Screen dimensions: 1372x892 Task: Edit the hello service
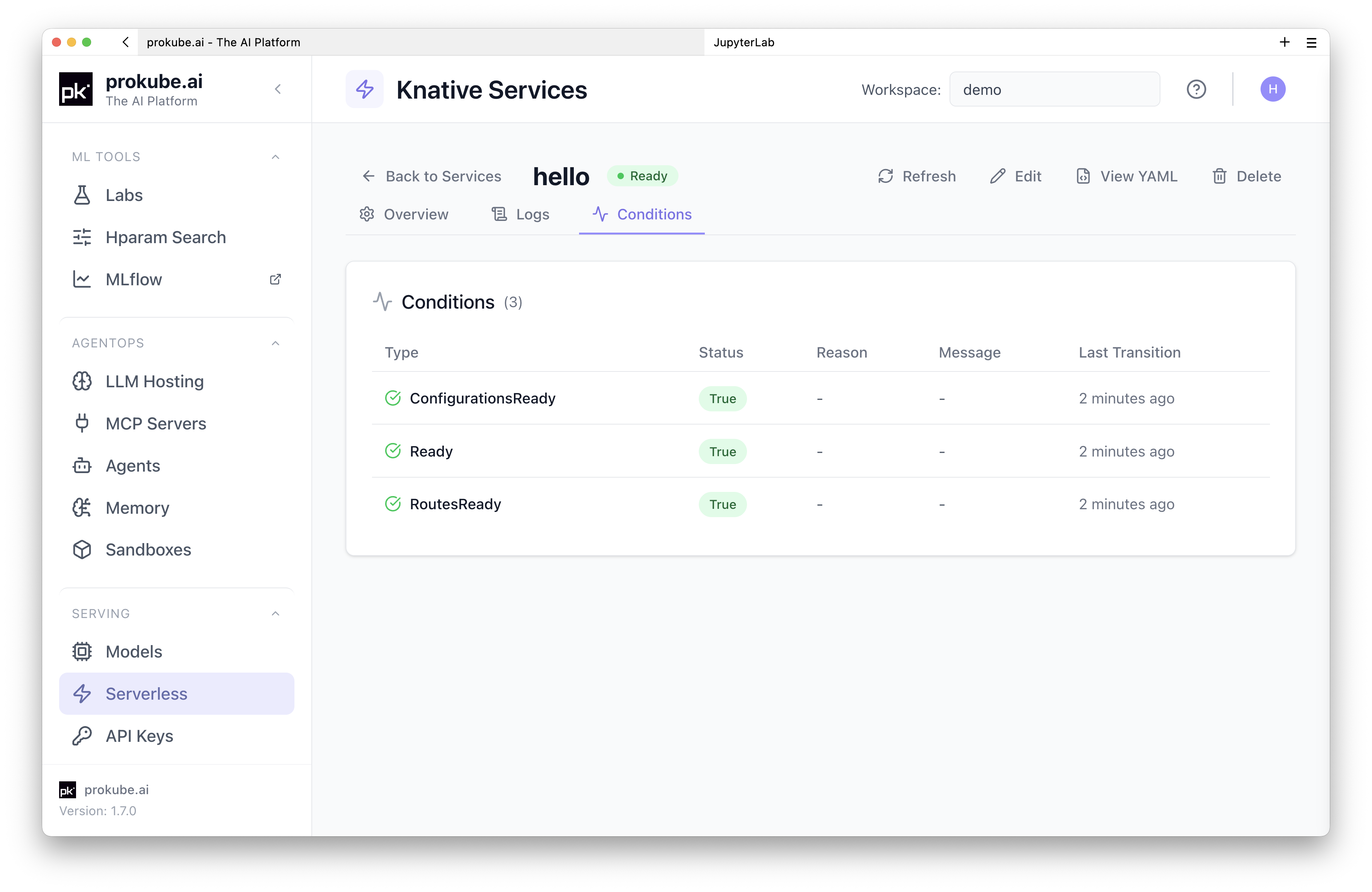coord(1016,176)
